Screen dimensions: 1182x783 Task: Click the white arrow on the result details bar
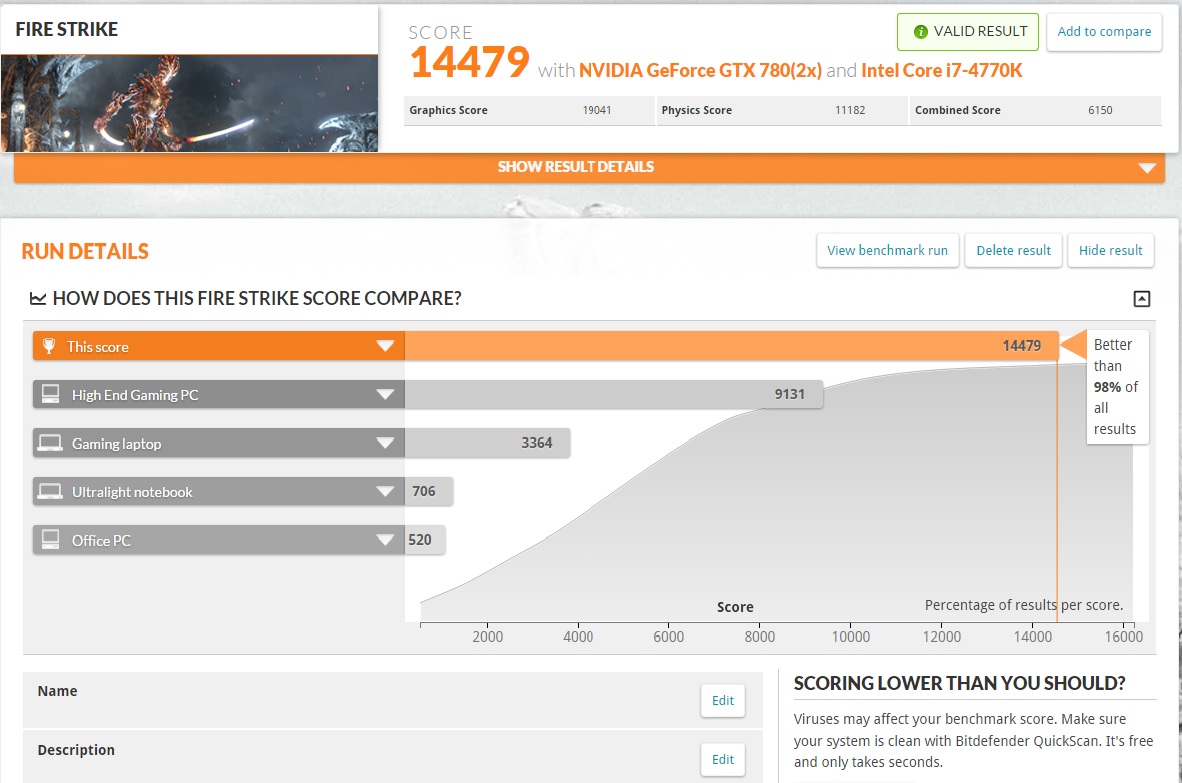coord(1147,167)
